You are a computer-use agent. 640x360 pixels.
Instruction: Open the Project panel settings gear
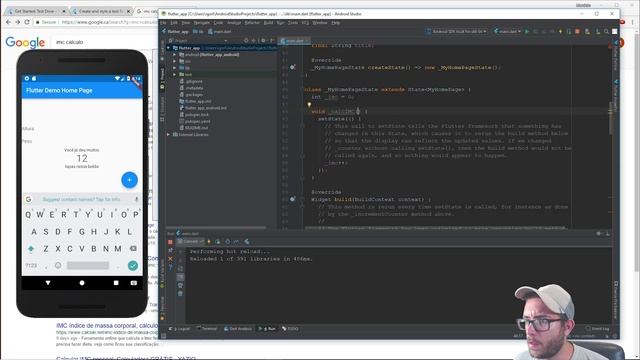tap(263, 40)
